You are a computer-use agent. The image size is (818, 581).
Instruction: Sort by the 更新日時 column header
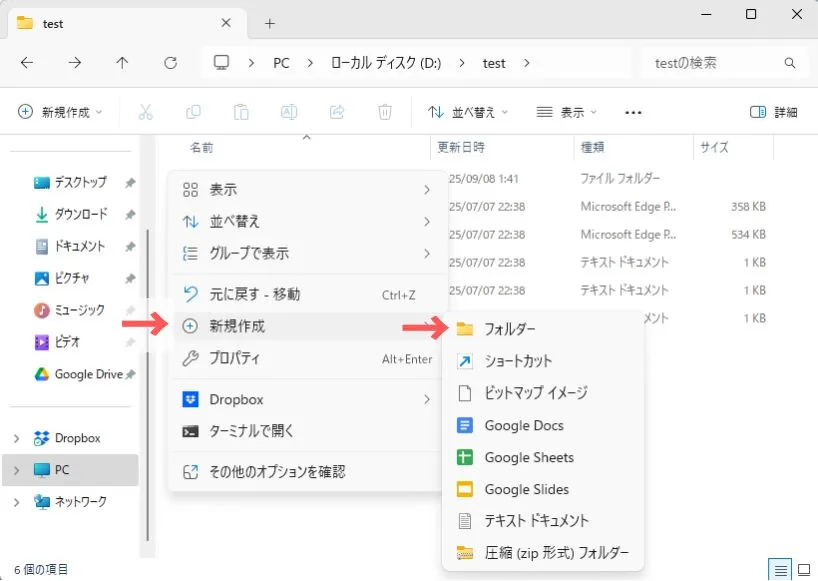[461, 147]
